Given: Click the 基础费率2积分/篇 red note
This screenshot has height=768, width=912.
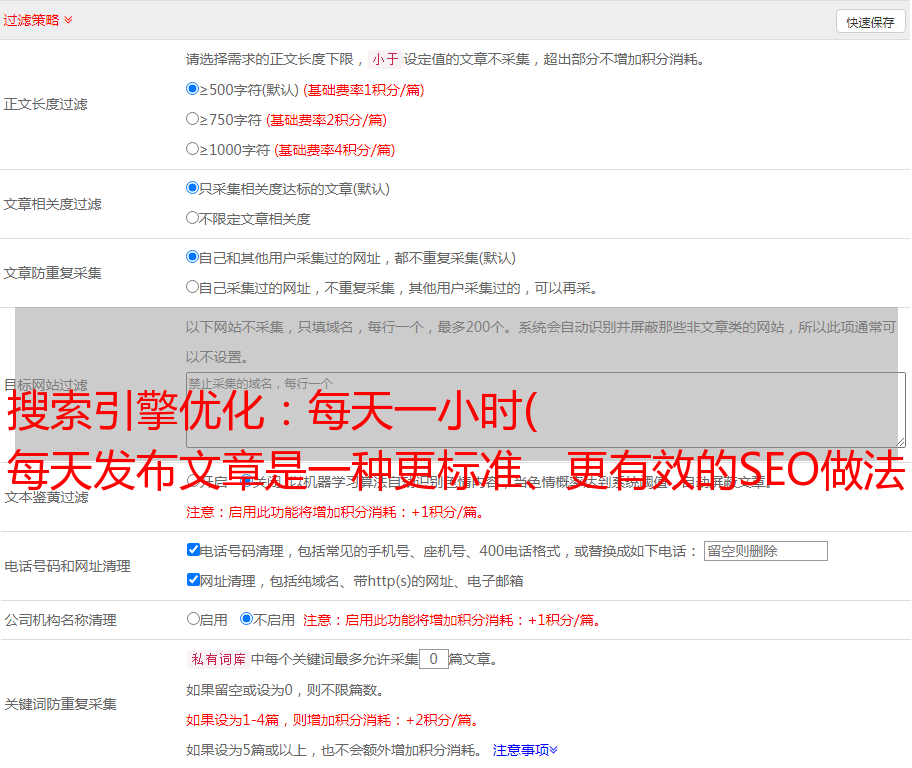Looking at the screenshot, I should coord(326,120).
